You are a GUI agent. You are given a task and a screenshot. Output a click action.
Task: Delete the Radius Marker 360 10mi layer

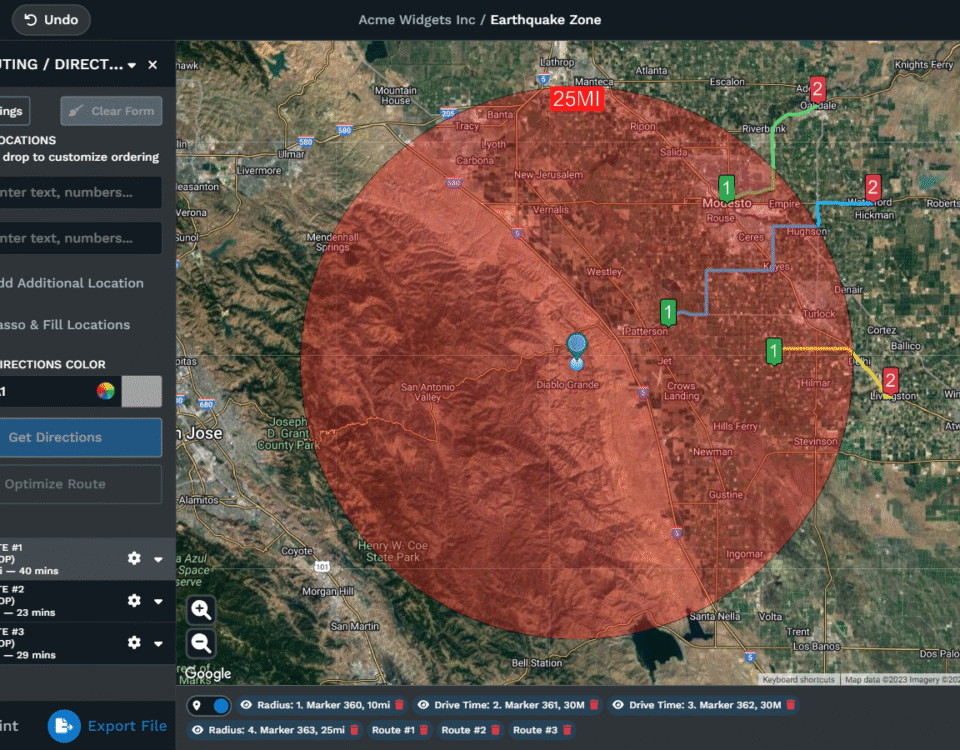[x=399, y=705]
